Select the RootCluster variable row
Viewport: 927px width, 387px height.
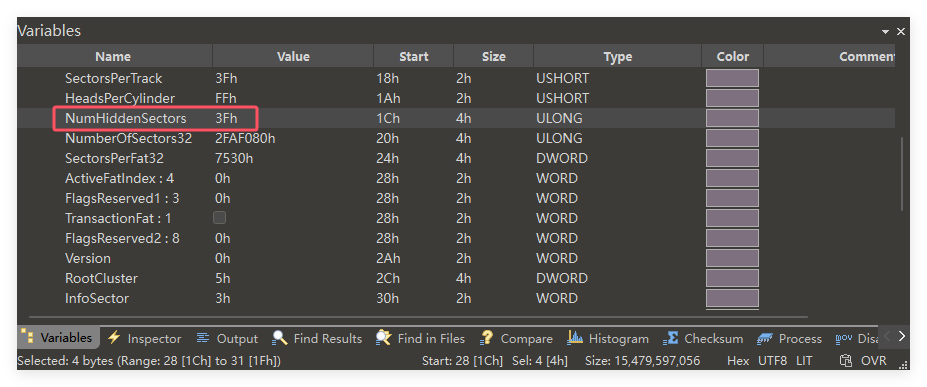point(455,278)
